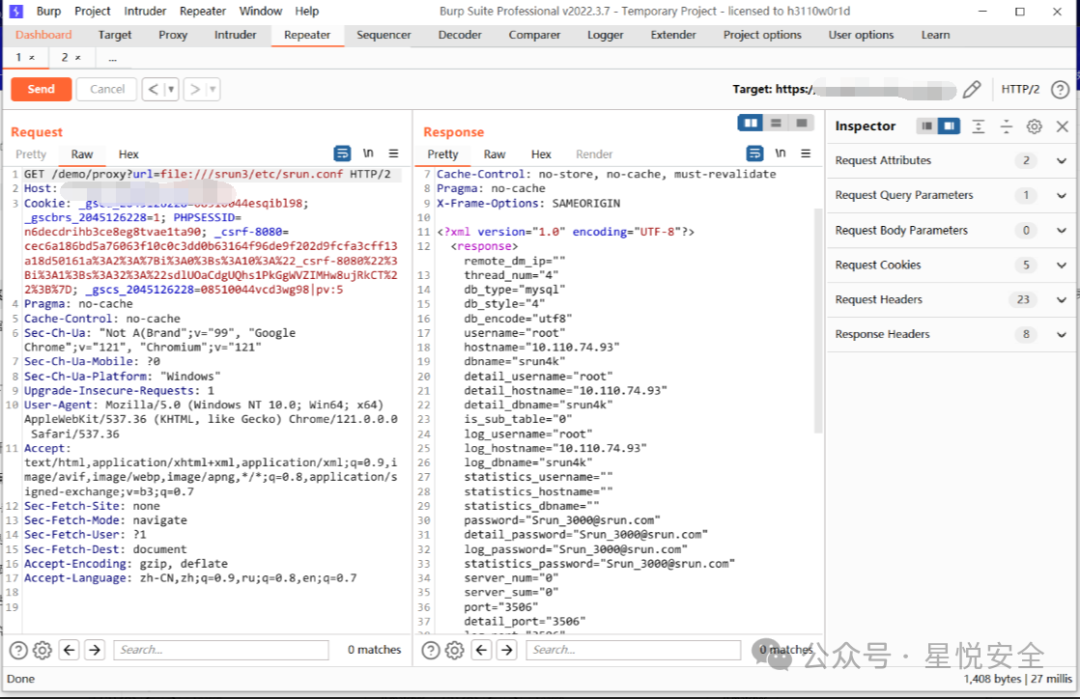Click the Cancel button

(x=107, y=89)
